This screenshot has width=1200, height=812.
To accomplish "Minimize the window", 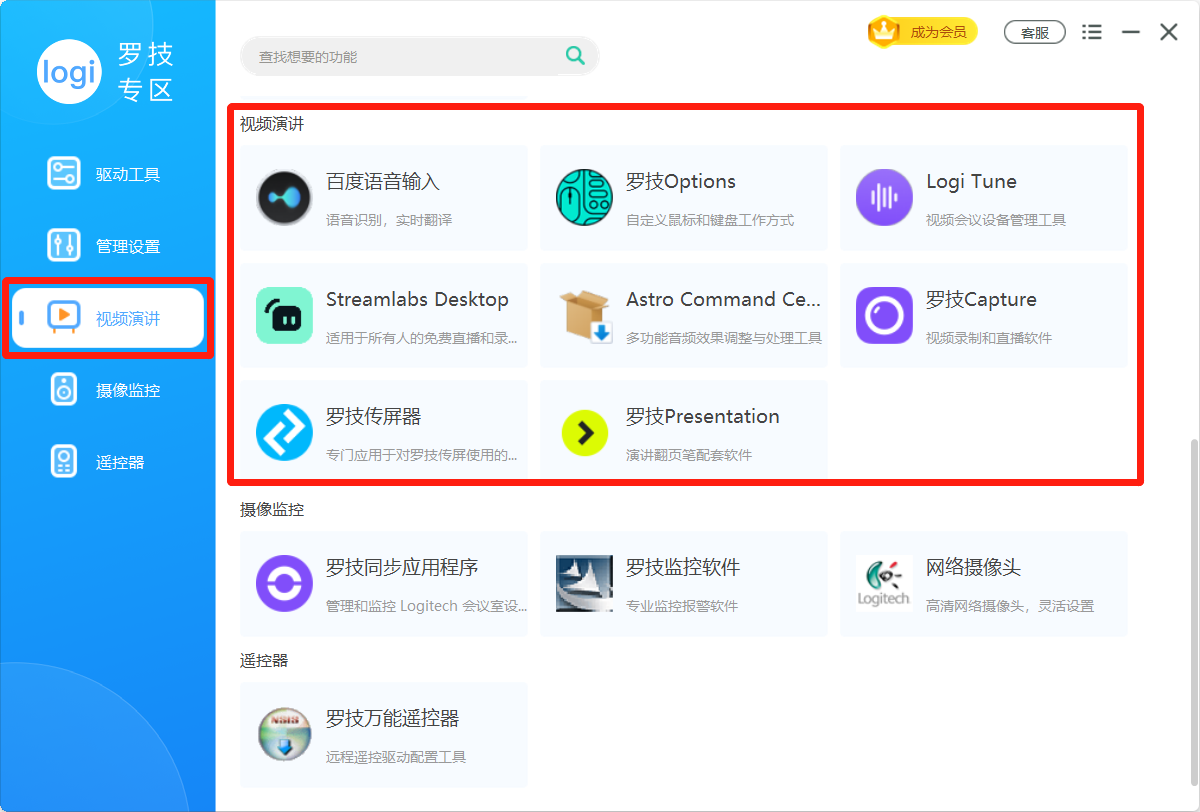I will pos(1131,33).
